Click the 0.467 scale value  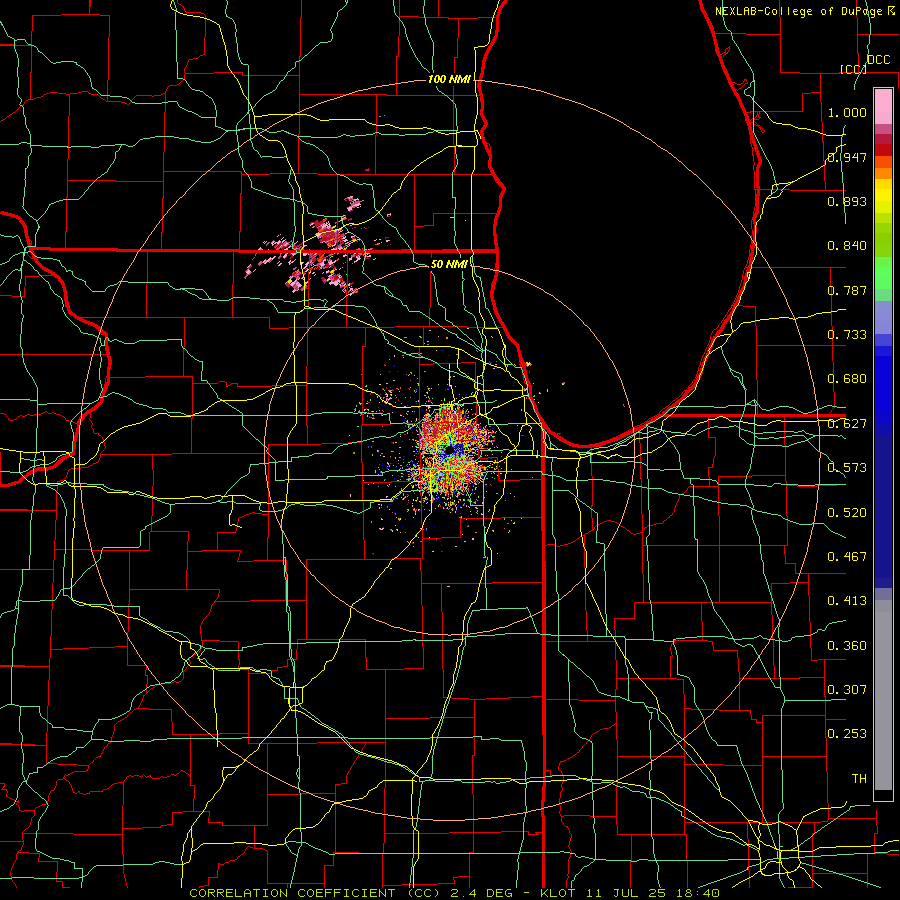[847, 557]
